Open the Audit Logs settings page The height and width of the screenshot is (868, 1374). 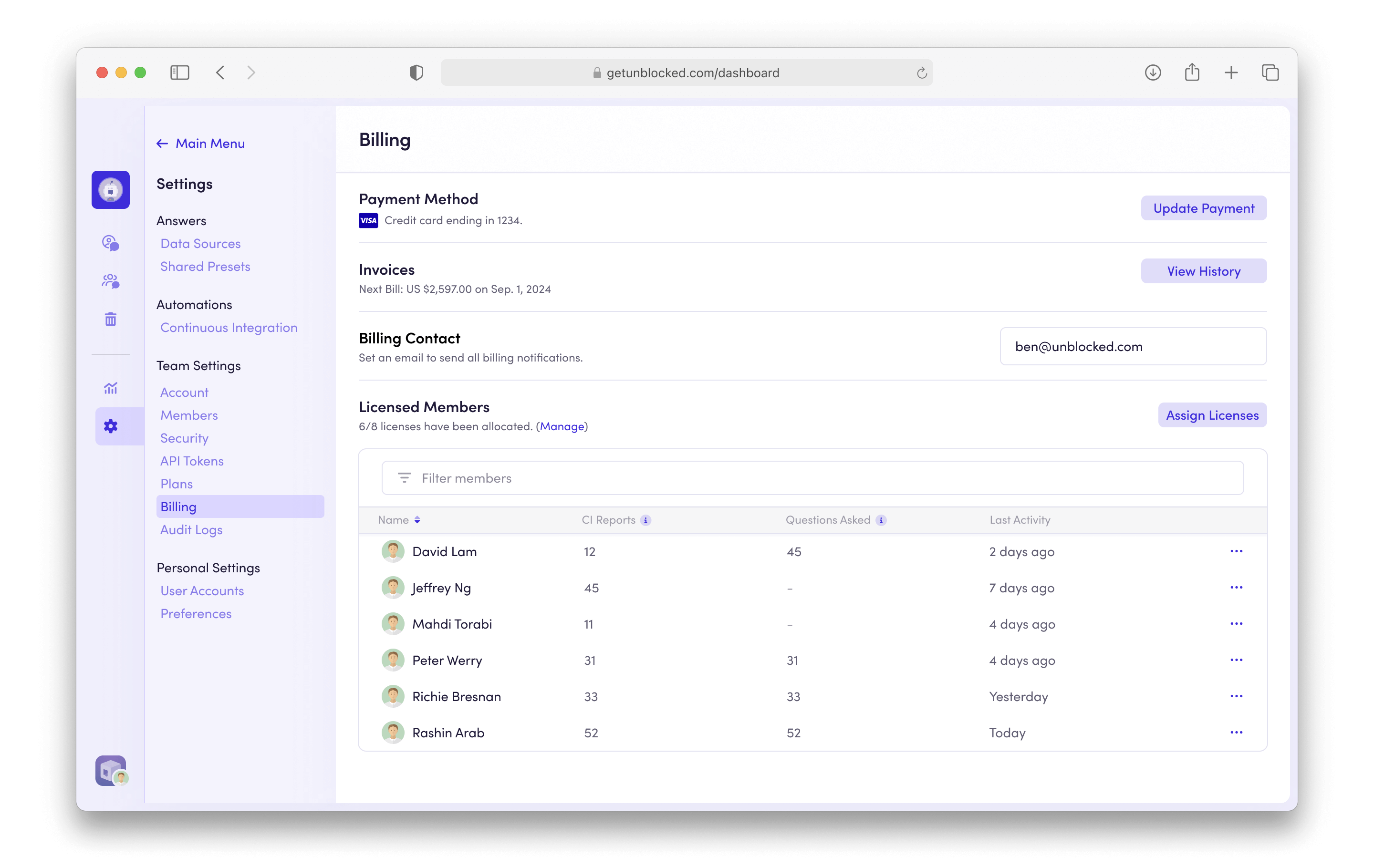(191, 530)
